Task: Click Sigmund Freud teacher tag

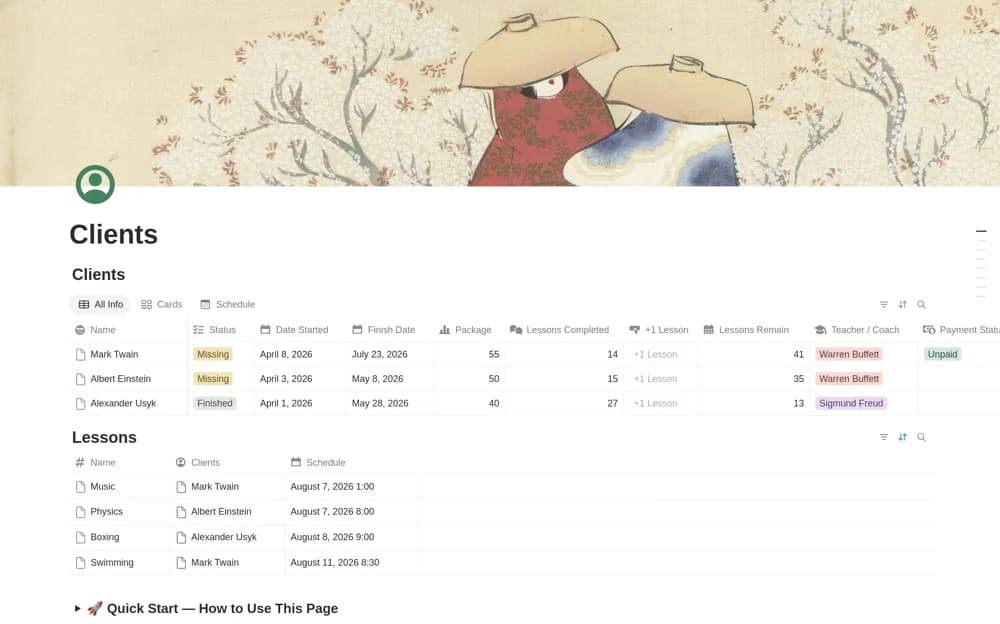Action: [851, 403]
